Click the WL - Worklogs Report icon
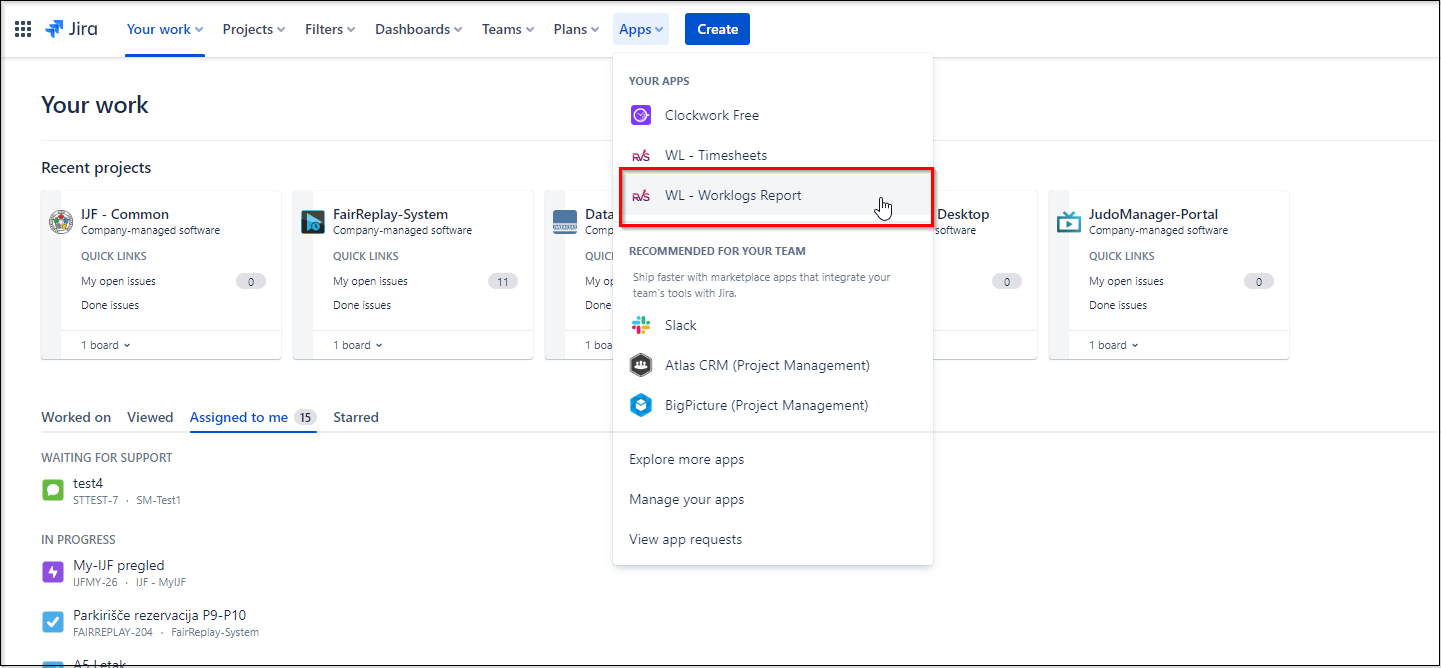The width and height of the screenshot is (1441, 668). pos(641,195)
